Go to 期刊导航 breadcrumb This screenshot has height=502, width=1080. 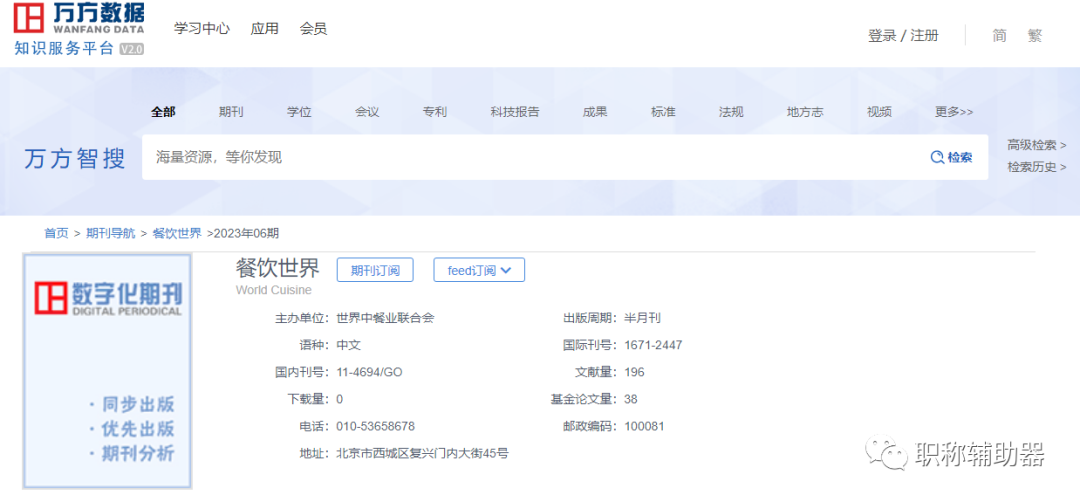click(x=111, y=233)
